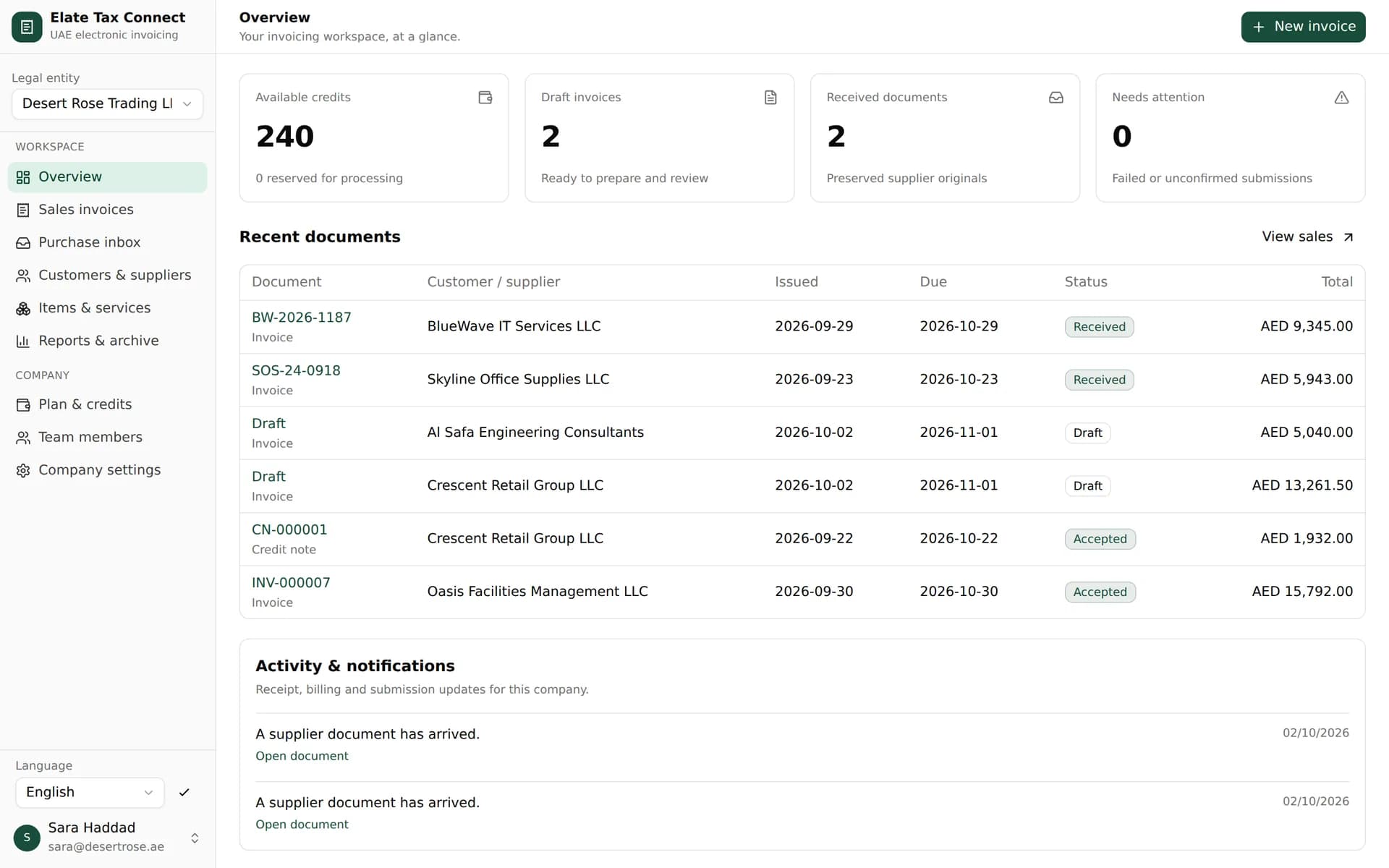Open the Al Safa Engineering draft invoice

(x=268, y=423)
